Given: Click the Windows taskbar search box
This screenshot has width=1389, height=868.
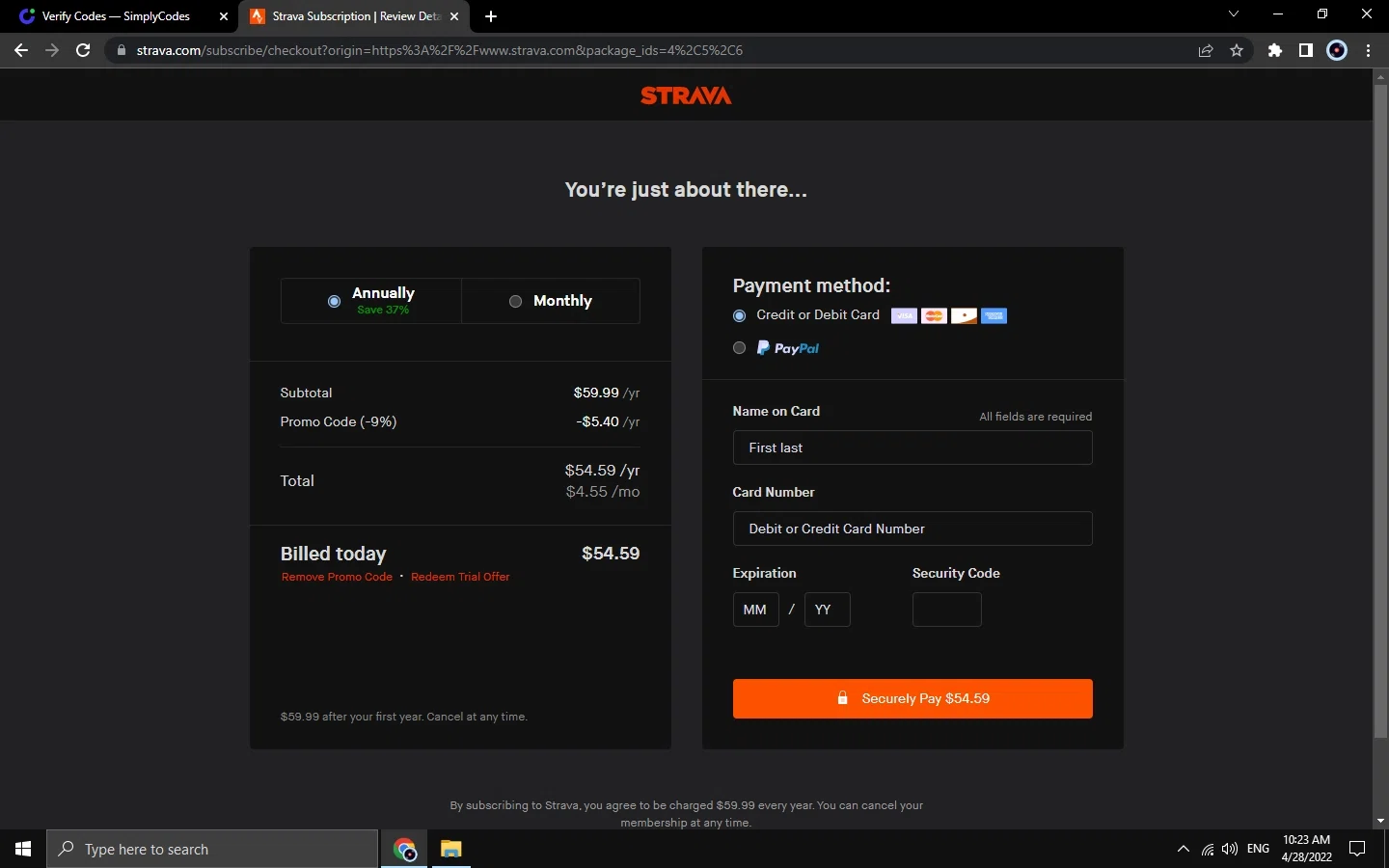Looking at the screenshot, I should coord(212,849).
